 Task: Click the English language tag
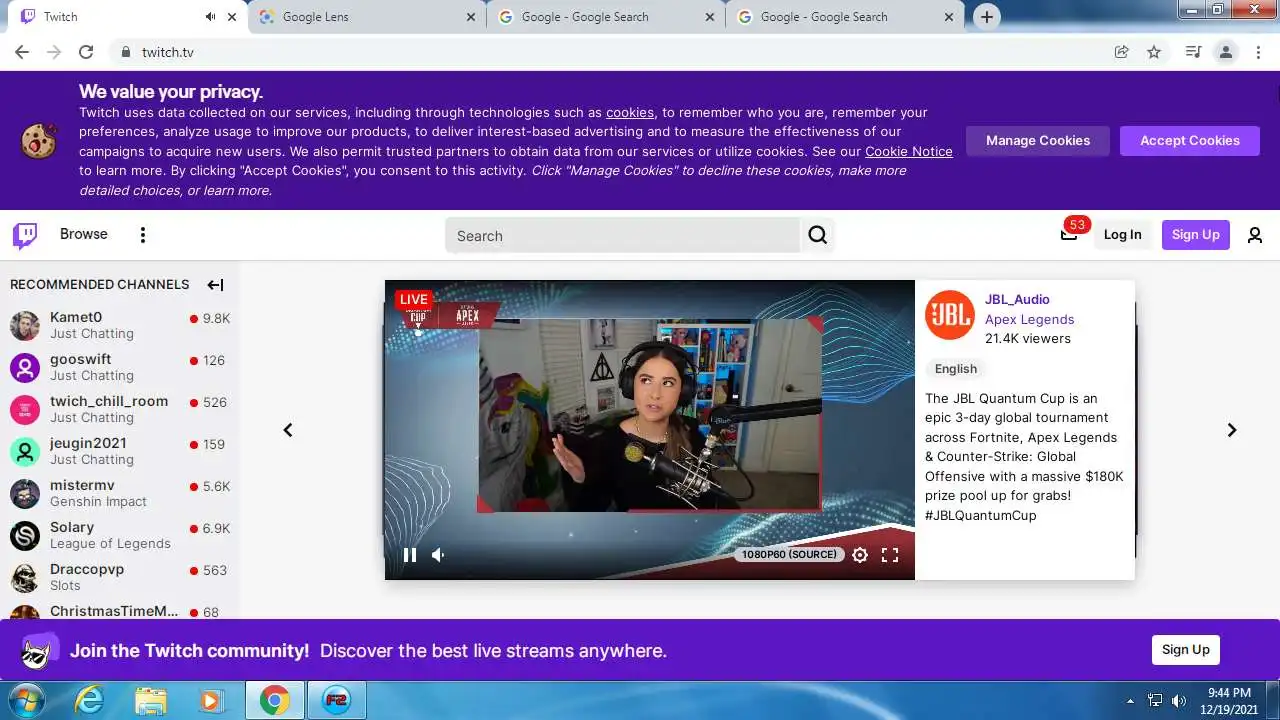pos(956,368)
